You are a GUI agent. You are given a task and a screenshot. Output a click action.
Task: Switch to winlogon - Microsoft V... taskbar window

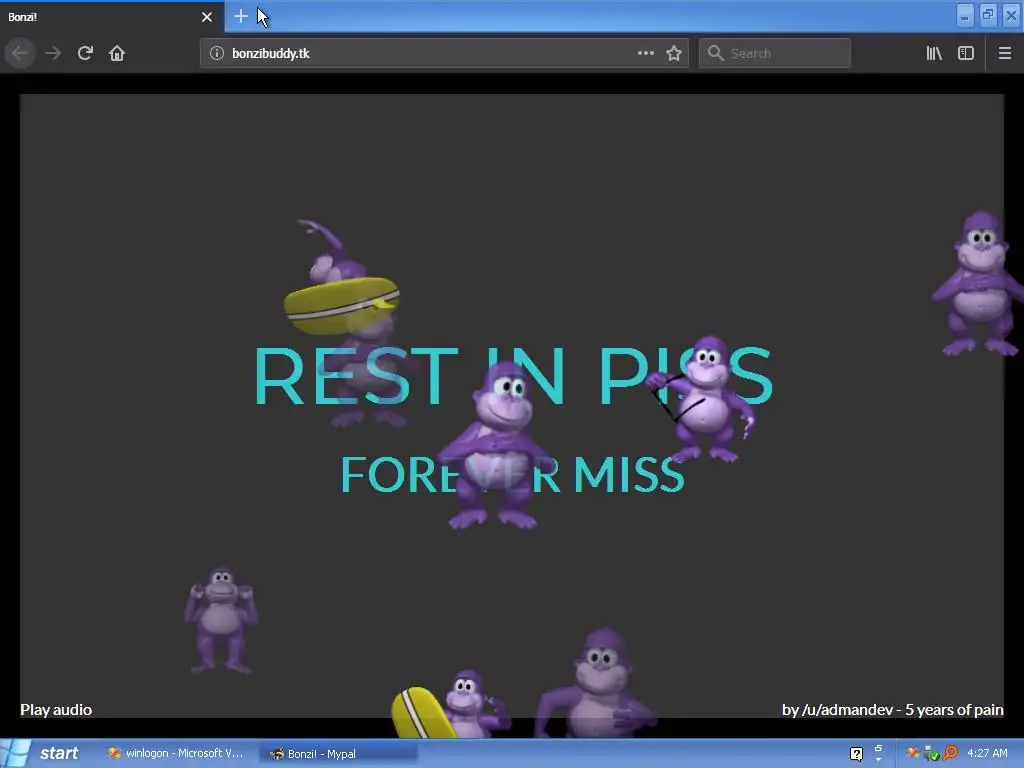pos(176,754)
